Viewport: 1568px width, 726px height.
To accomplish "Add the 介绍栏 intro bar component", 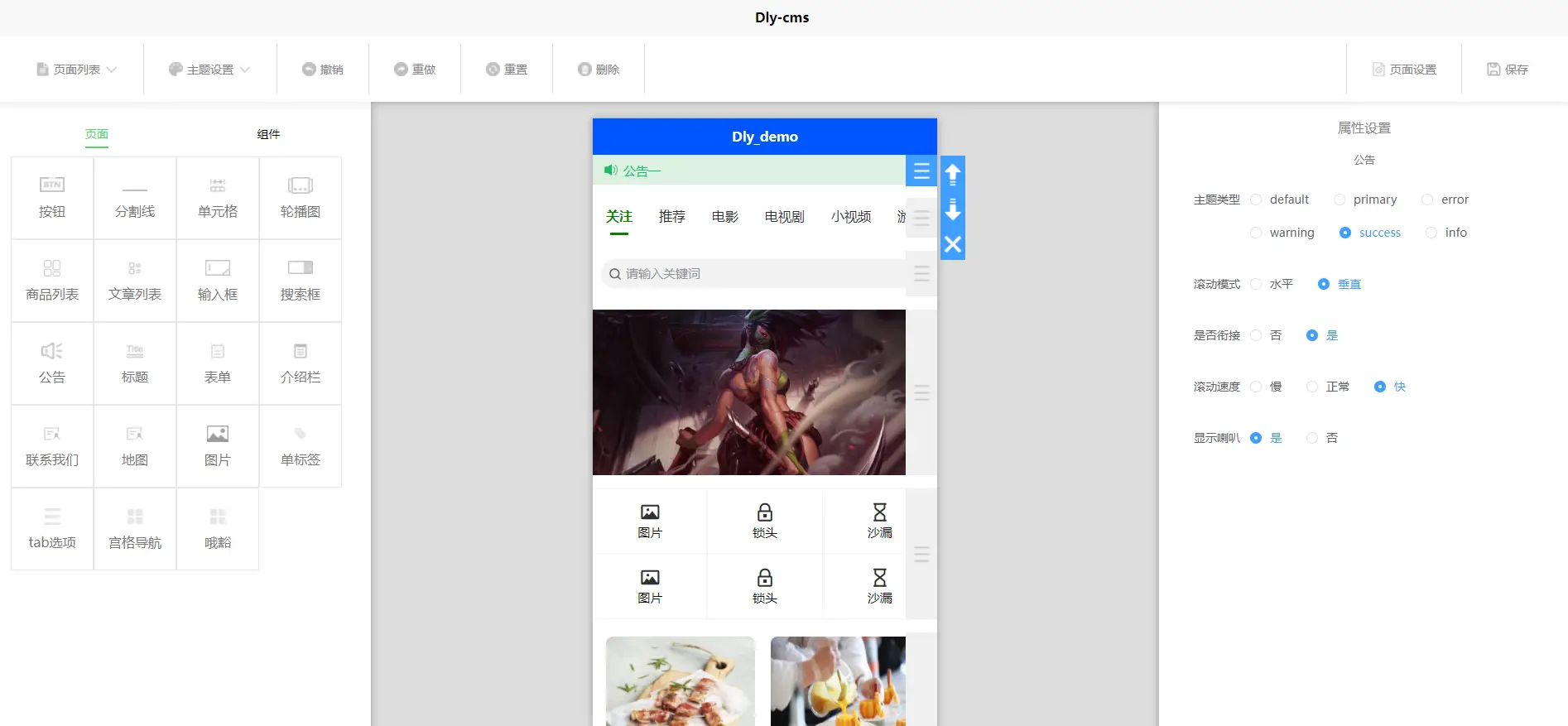I will pyautogui.click(x=301, y=363).
